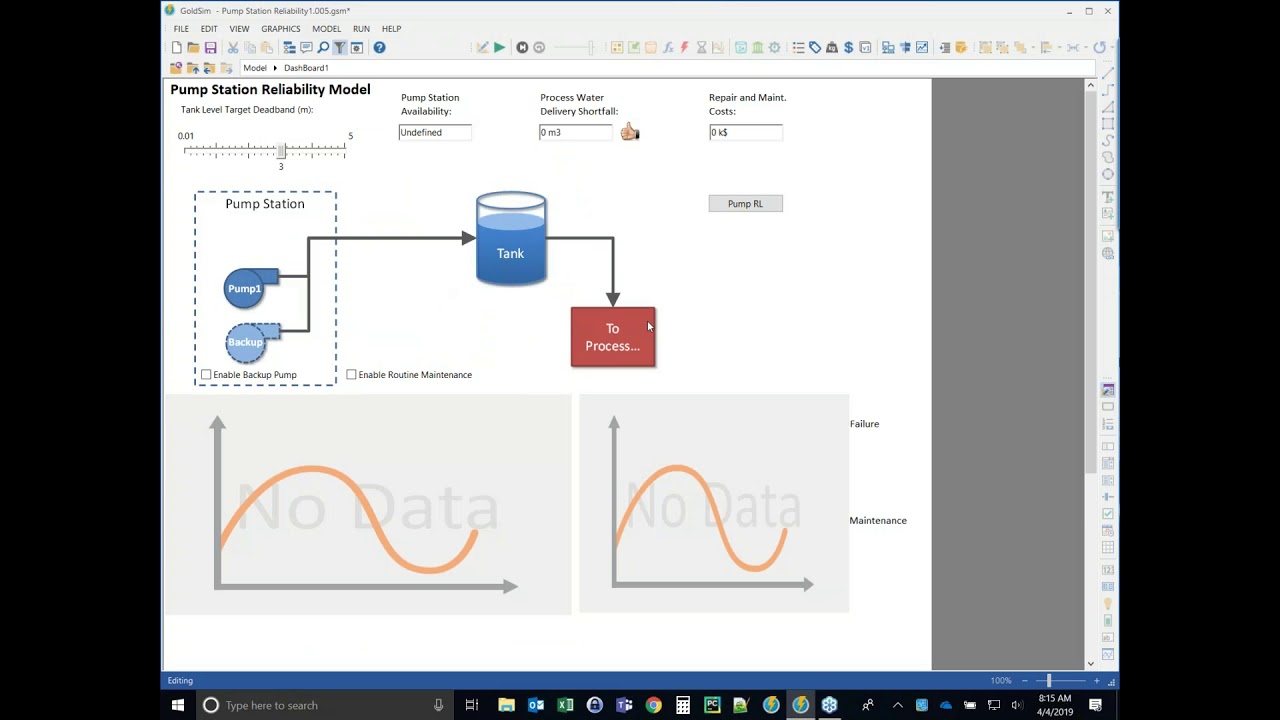Click Model in the path breadcrumb
Image resolution: width=1280 pixels, height=720 pixels.
pyautogui.click(x=255, y=68)
